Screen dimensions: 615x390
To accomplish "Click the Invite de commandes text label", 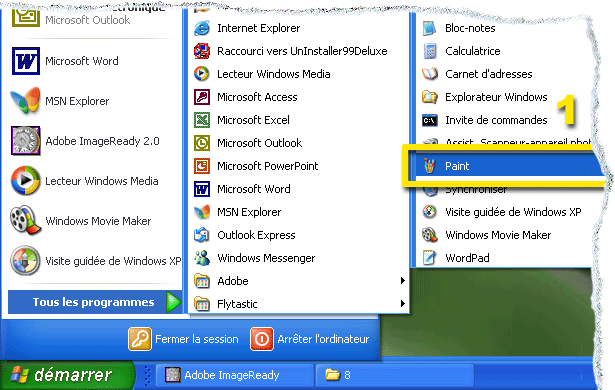I will coord(496,120).
